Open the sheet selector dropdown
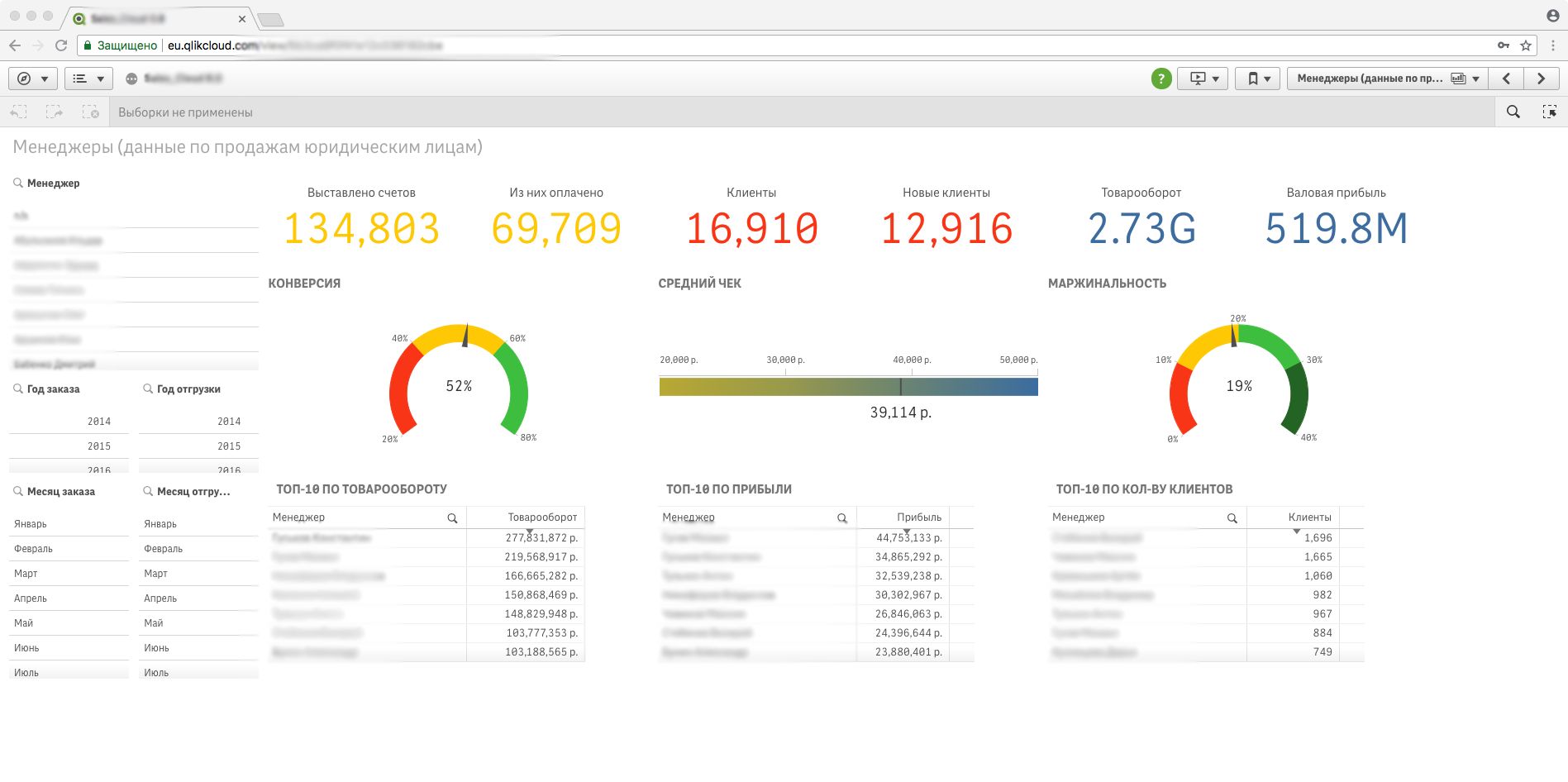Screen dimensions: 1568x782 [x=1388, y=79]
